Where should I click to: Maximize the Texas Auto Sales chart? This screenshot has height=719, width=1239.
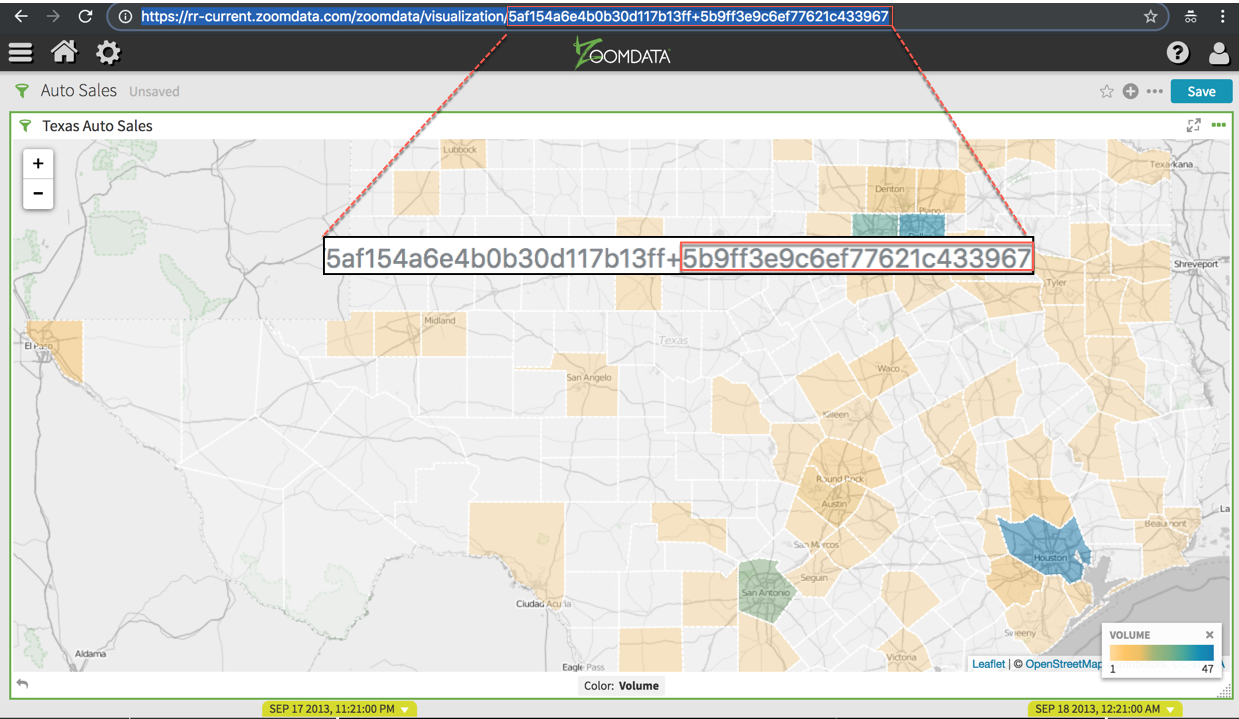pos(1193,125)
